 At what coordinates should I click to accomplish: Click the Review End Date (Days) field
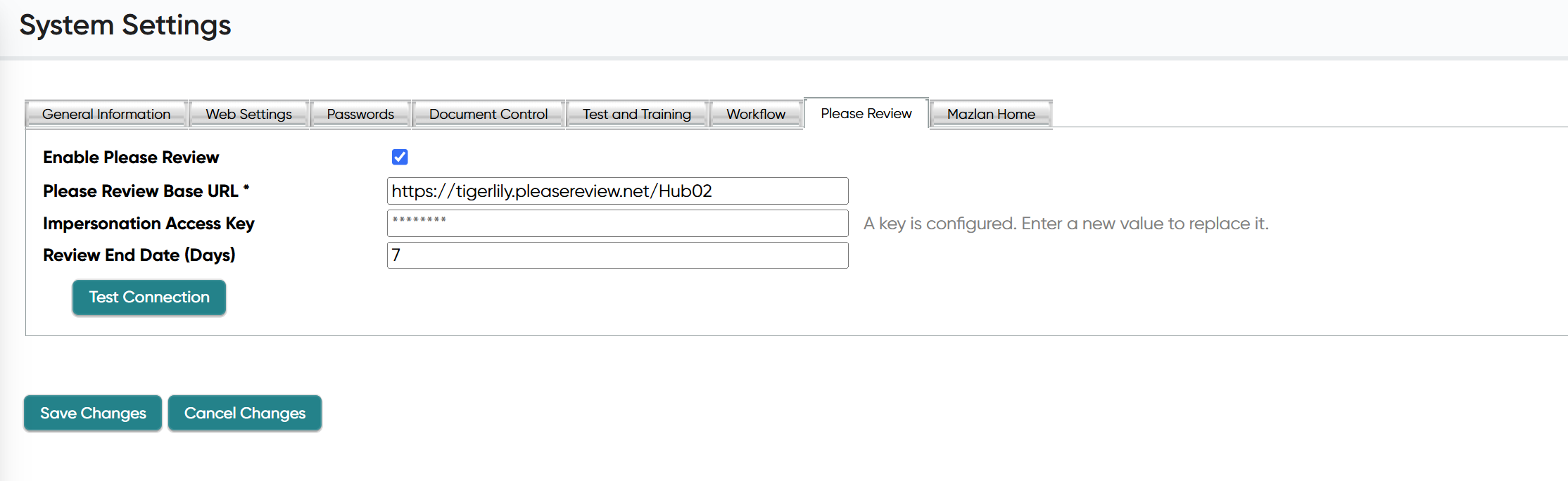618,255
